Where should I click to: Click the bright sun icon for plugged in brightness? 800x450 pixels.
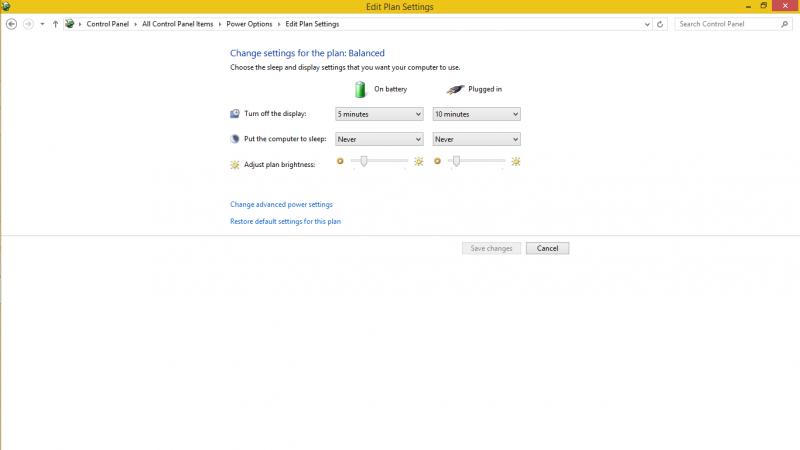[x=516, y=162]
